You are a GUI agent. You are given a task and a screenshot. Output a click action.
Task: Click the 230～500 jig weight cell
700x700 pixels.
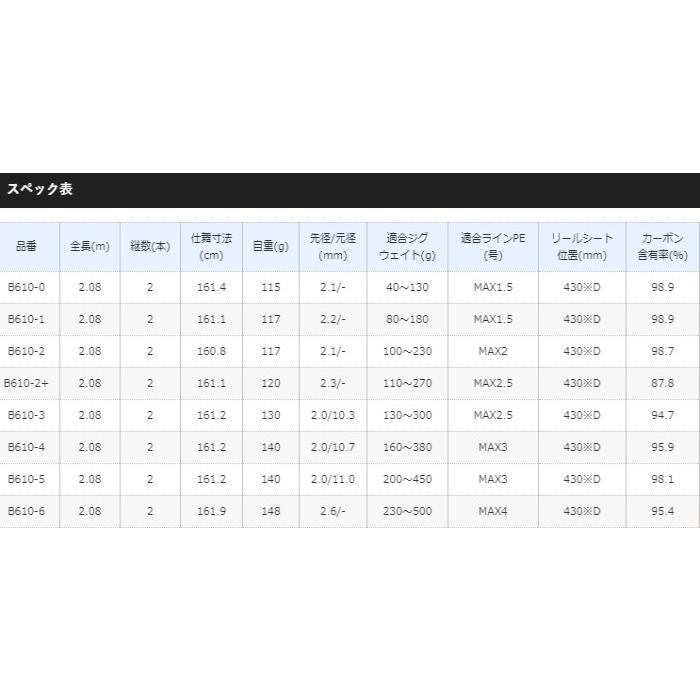coord(407,511)
